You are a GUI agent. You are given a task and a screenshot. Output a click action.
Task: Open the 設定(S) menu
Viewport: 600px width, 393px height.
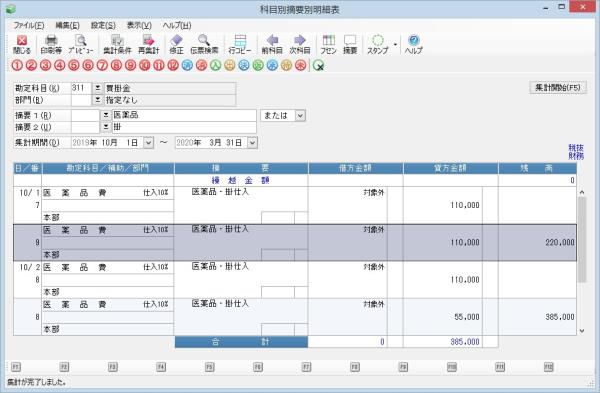(x=103, y=26)
